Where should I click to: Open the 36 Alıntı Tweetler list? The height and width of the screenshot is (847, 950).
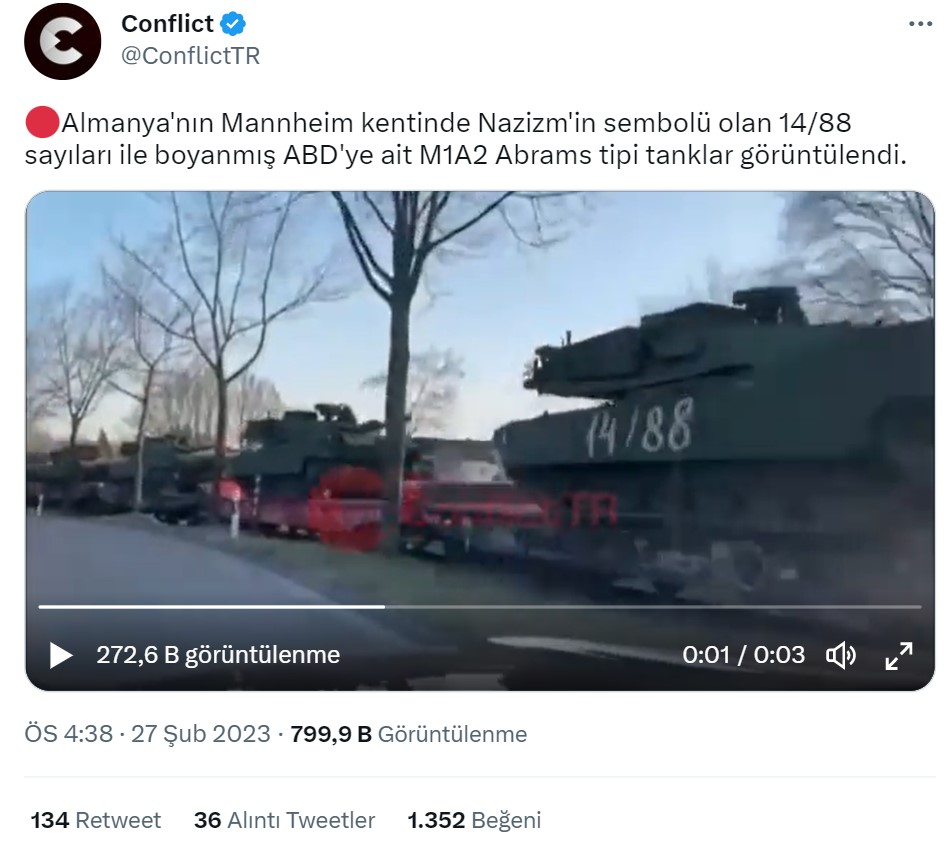pyautogui.click(x=284, y=820)
